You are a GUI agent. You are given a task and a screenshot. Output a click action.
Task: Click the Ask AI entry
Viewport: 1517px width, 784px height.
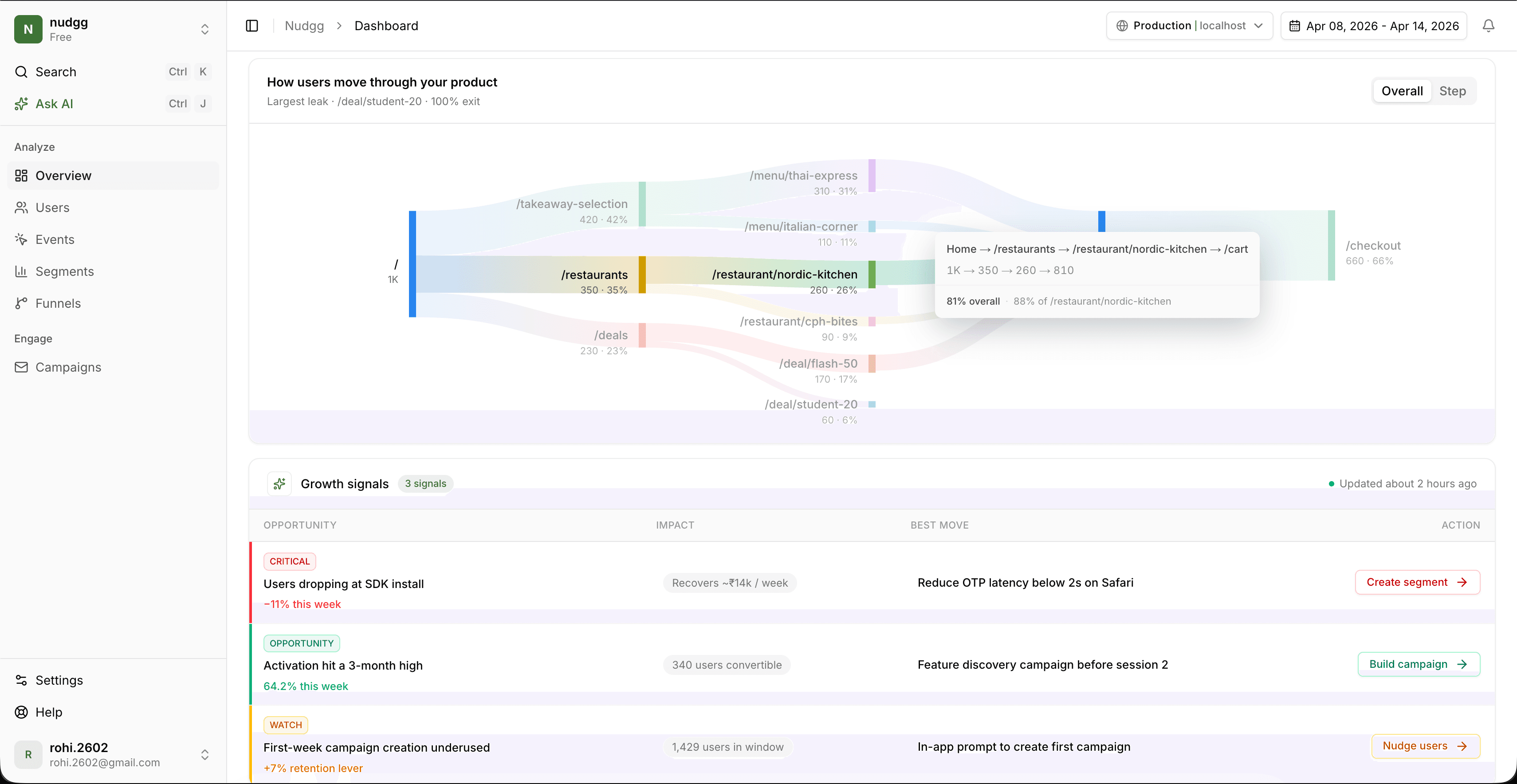[x=113, y=104]
